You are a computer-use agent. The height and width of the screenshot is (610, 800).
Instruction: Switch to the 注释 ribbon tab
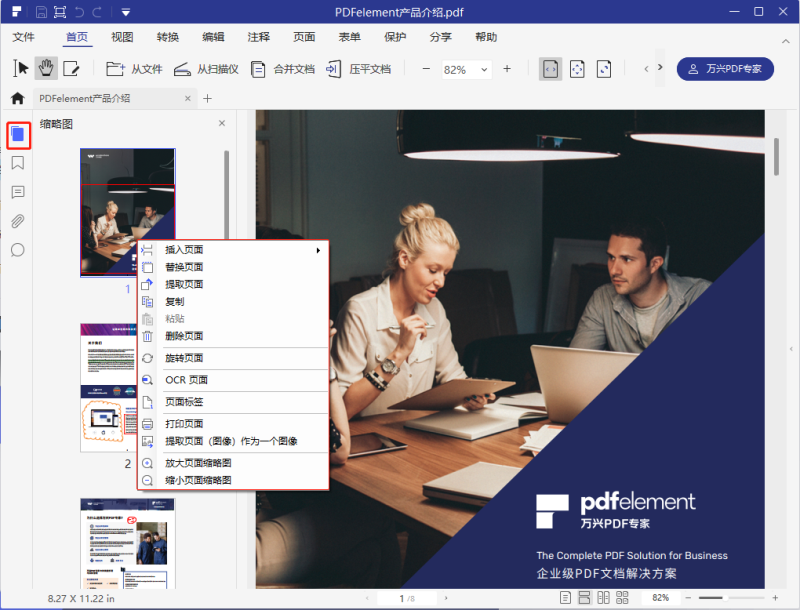pyautogui.click(x=259, y=37)
